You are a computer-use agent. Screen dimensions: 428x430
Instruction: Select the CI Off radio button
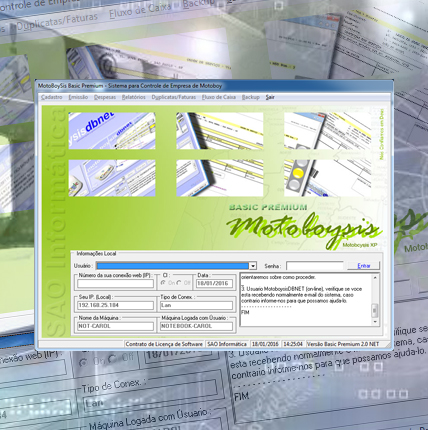pyautogui.click(x=179, y=283)
